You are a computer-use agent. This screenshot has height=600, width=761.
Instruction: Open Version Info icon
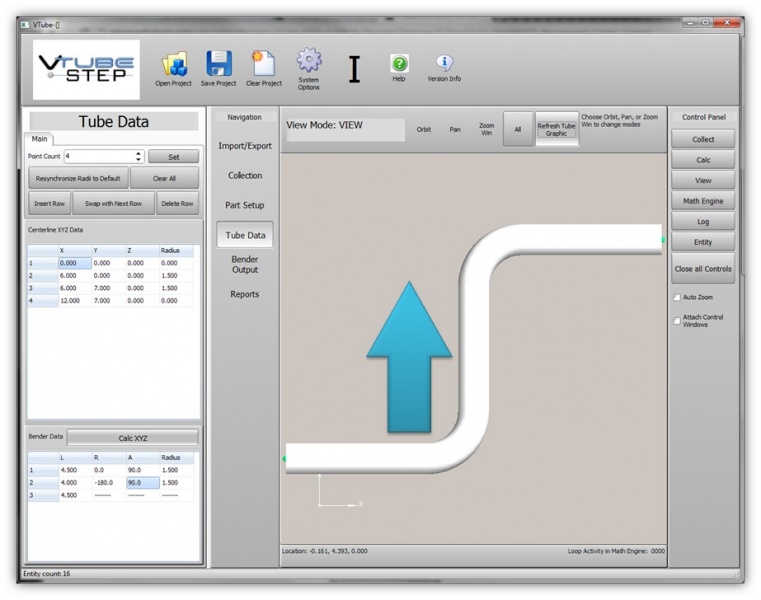click(x=444, y=64)
